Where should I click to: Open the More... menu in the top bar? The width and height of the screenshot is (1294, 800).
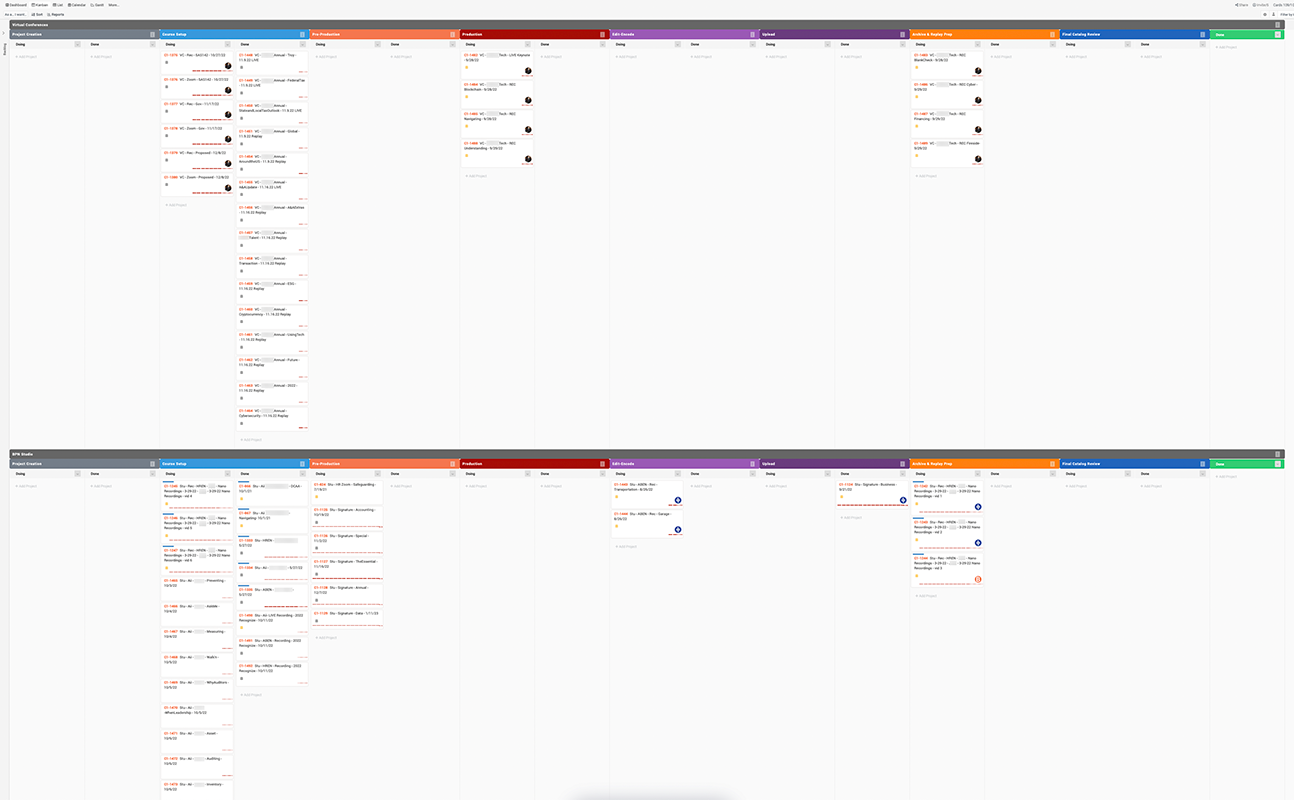(x=112, y=5)
